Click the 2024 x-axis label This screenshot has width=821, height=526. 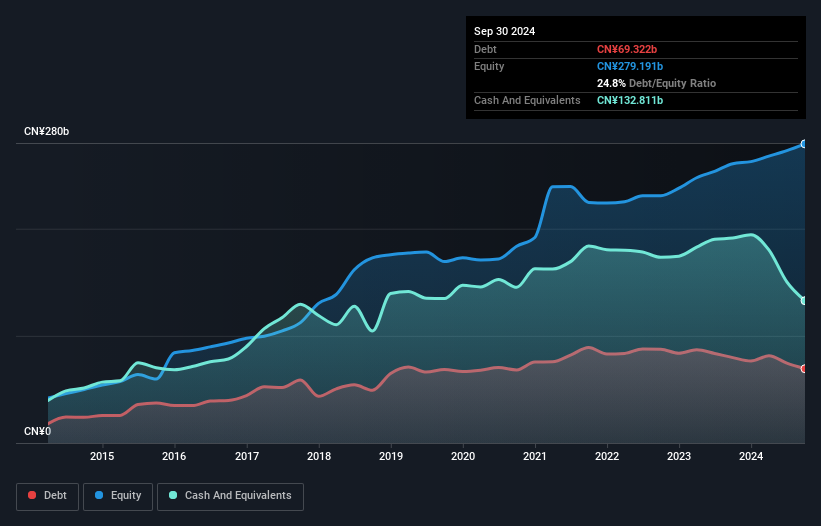751,456
